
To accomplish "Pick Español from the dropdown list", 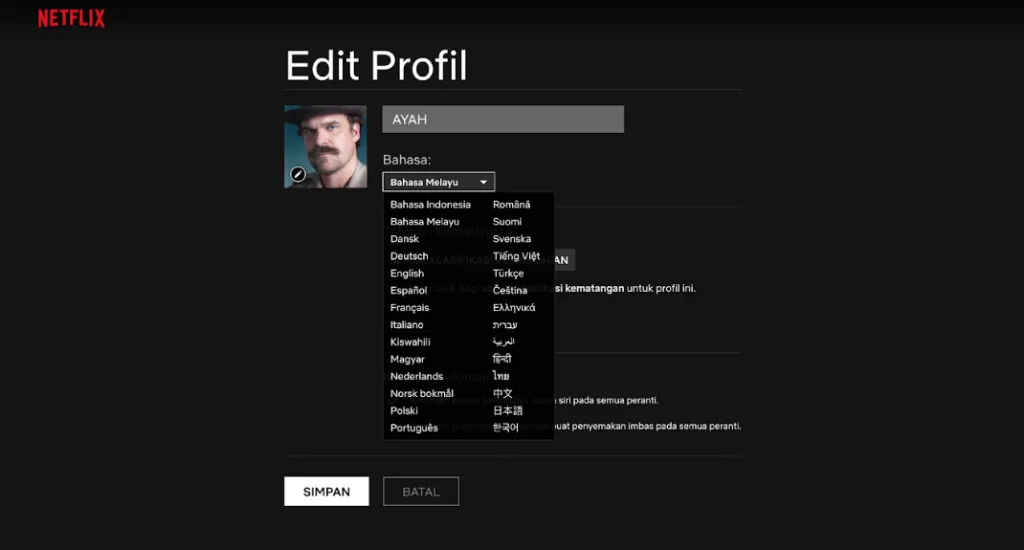I will point(409,290).
